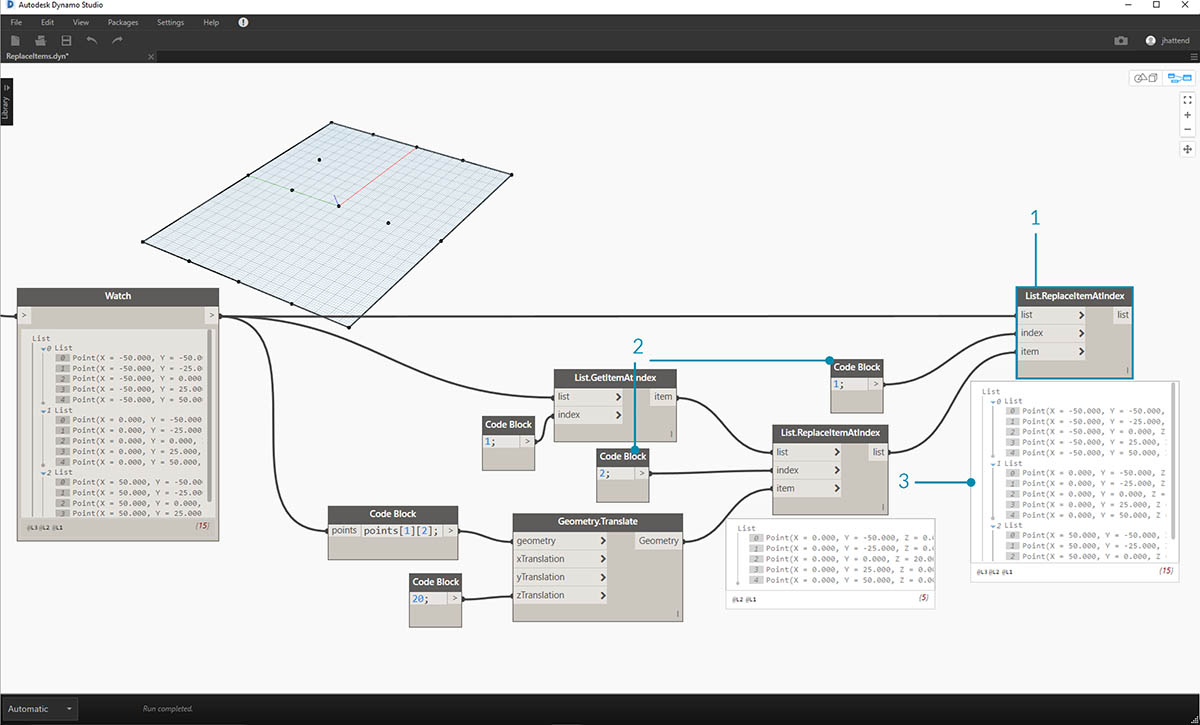The height and width of the screenshot is (725, 1200).
Task: Click the points[1][2] code block field
Action: click(x=403, y=530)
